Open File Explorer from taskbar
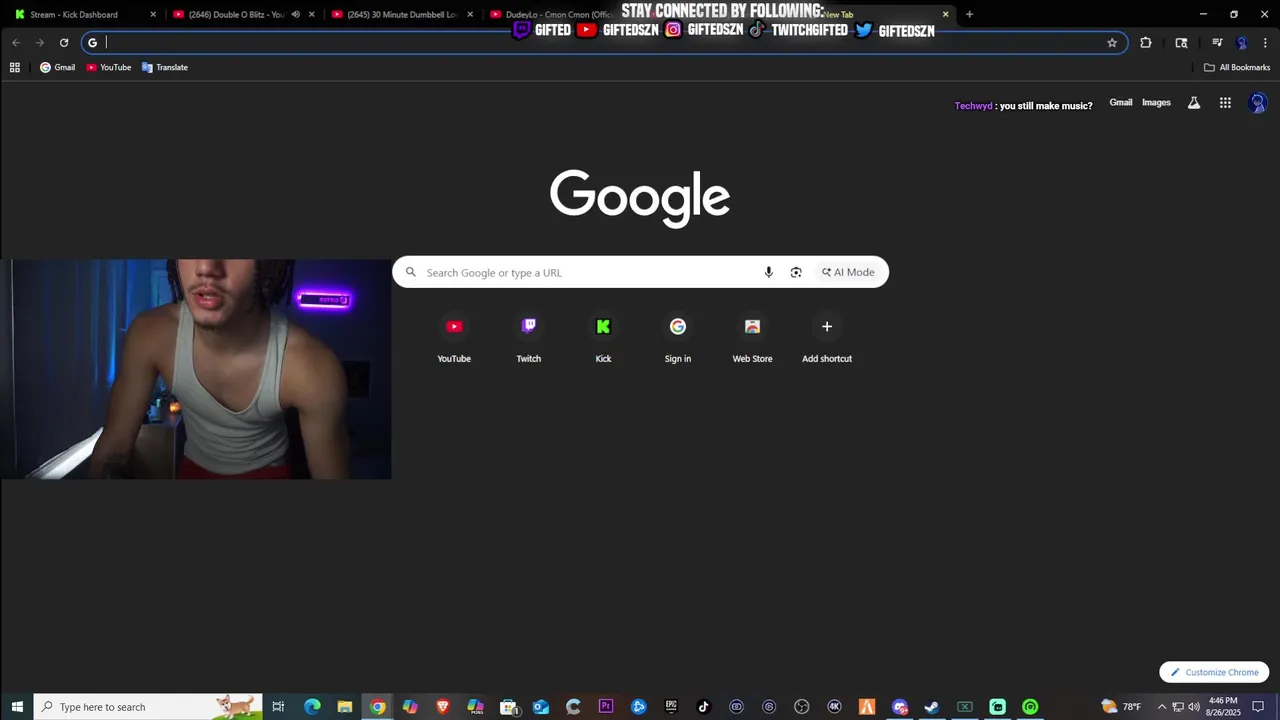Viewport: 1280px width, 720px height. click(345, 707)
